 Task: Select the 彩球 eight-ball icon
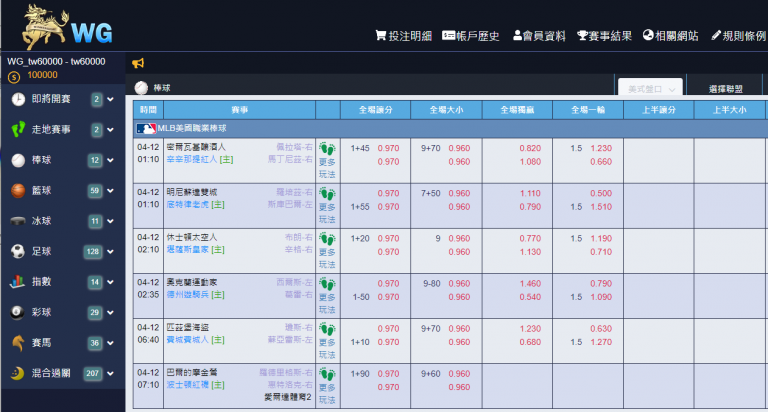pyautogui.click(x=19, y=312)
